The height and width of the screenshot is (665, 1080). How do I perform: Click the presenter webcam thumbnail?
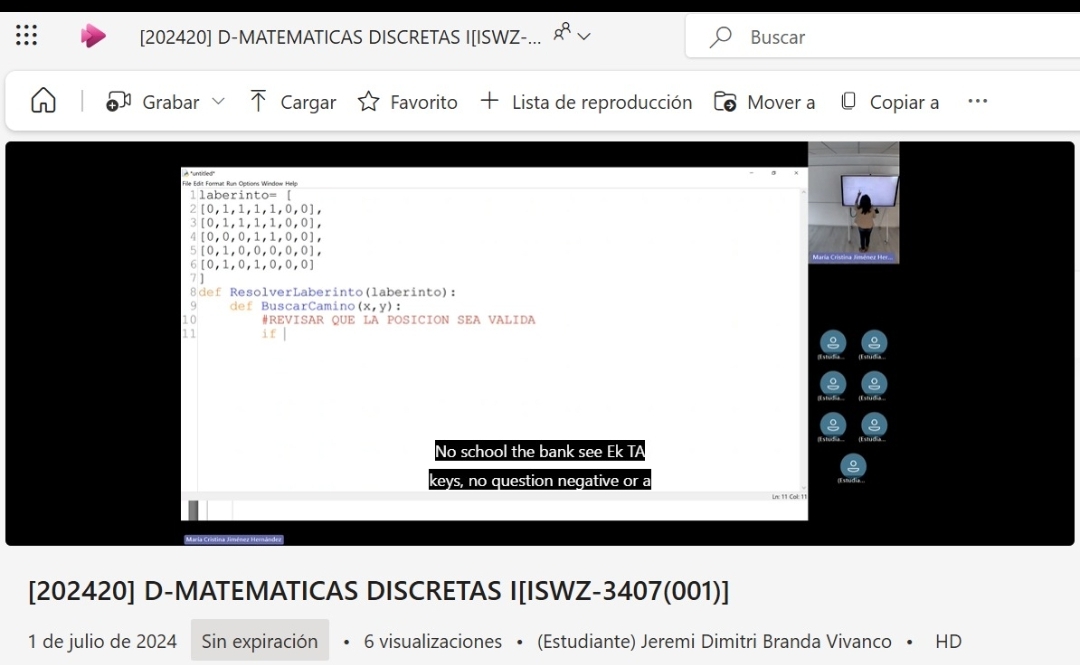(853, 202)
